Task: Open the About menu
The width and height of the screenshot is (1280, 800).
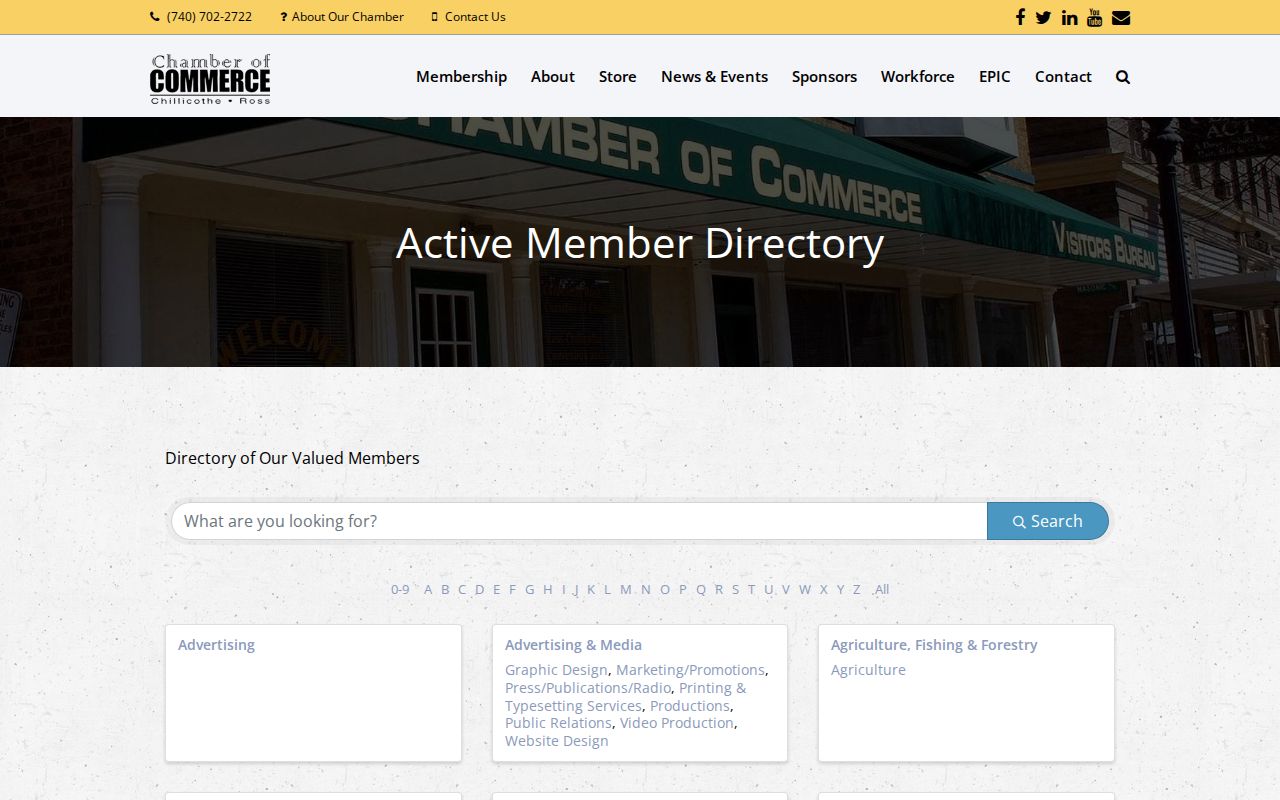Action: [553, 77]
